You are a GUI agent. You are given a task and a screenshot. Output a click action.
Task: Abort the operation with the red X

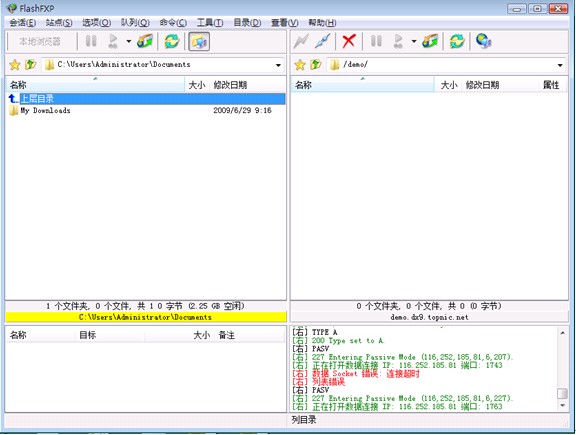(x=349, y=41)
